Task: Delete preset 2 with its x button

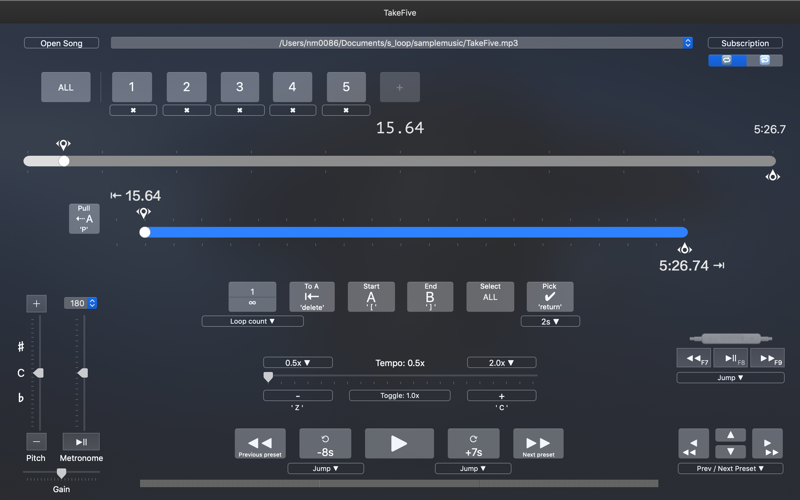Action: 187,110
